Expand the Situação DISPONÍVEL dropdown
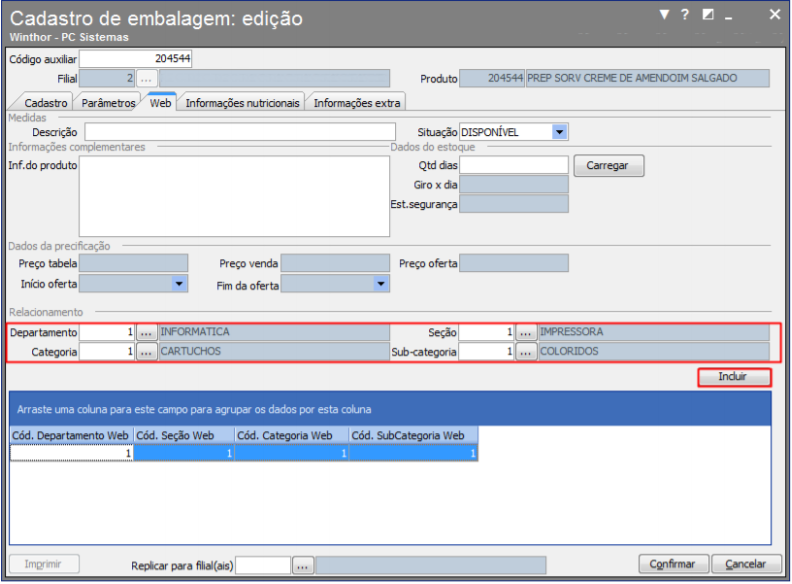 pyautogui.click(x=559, y=132)
